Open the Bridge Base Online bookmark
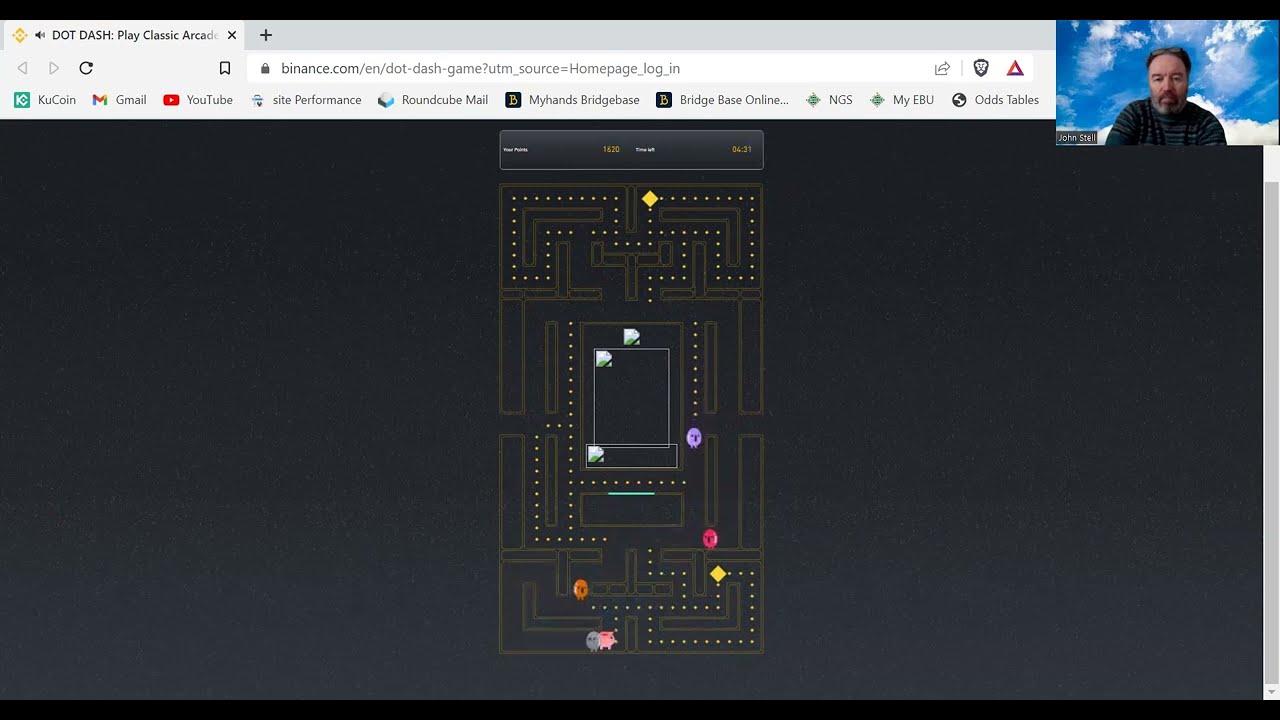This screenshot has height=720, width=1280. [722, 100]
